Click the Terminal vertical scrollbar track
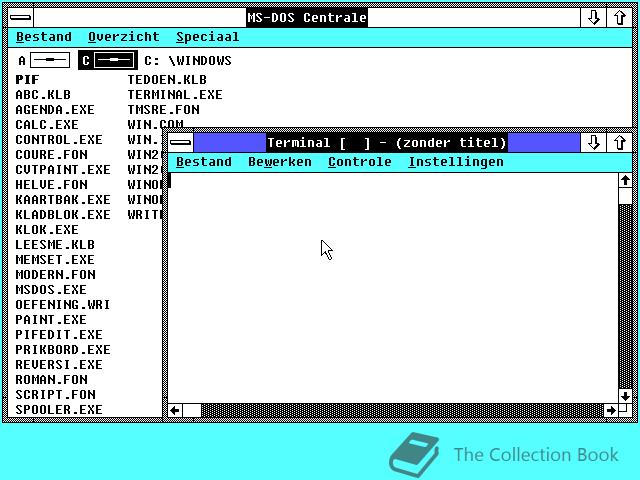The height and width of the screenshot is (480, 640). (625, 296)
